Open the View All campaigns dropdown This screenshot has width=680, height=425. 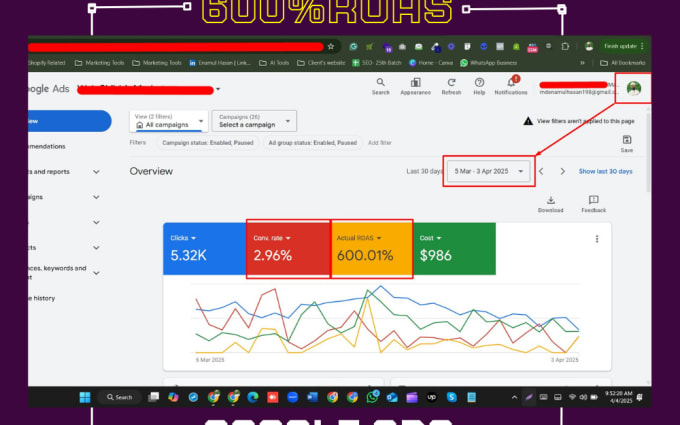[x=169, y=121]
